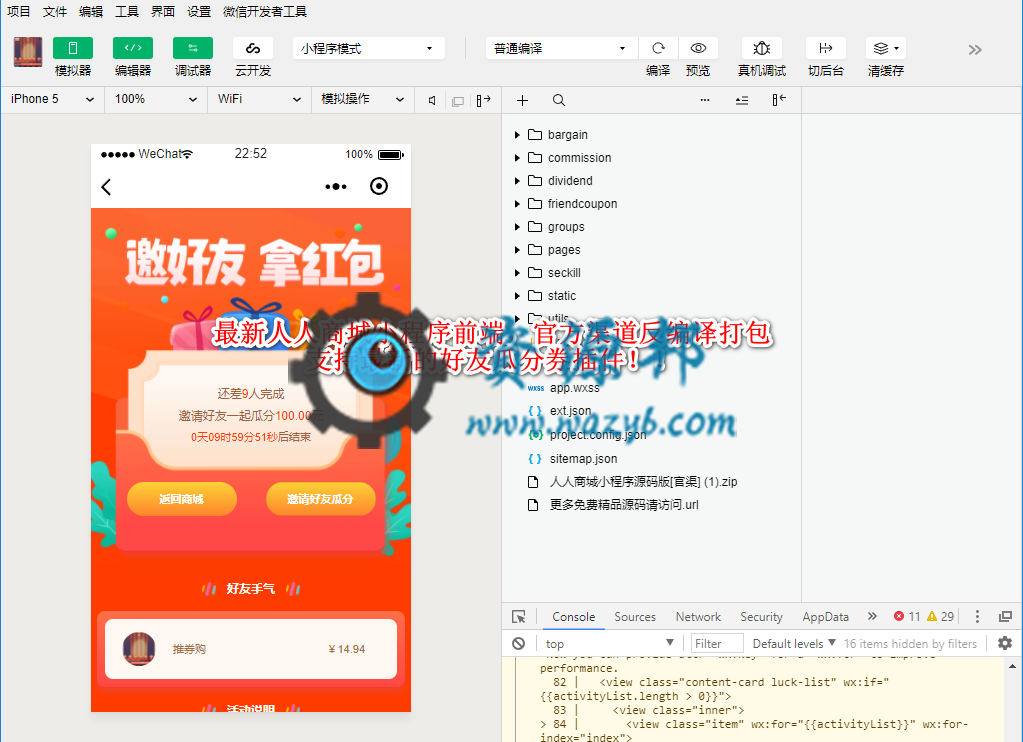Click the preview (预览) eye icon
Image resolution: width=1023 pixels, height=742 pixels.
click(698, 48)
